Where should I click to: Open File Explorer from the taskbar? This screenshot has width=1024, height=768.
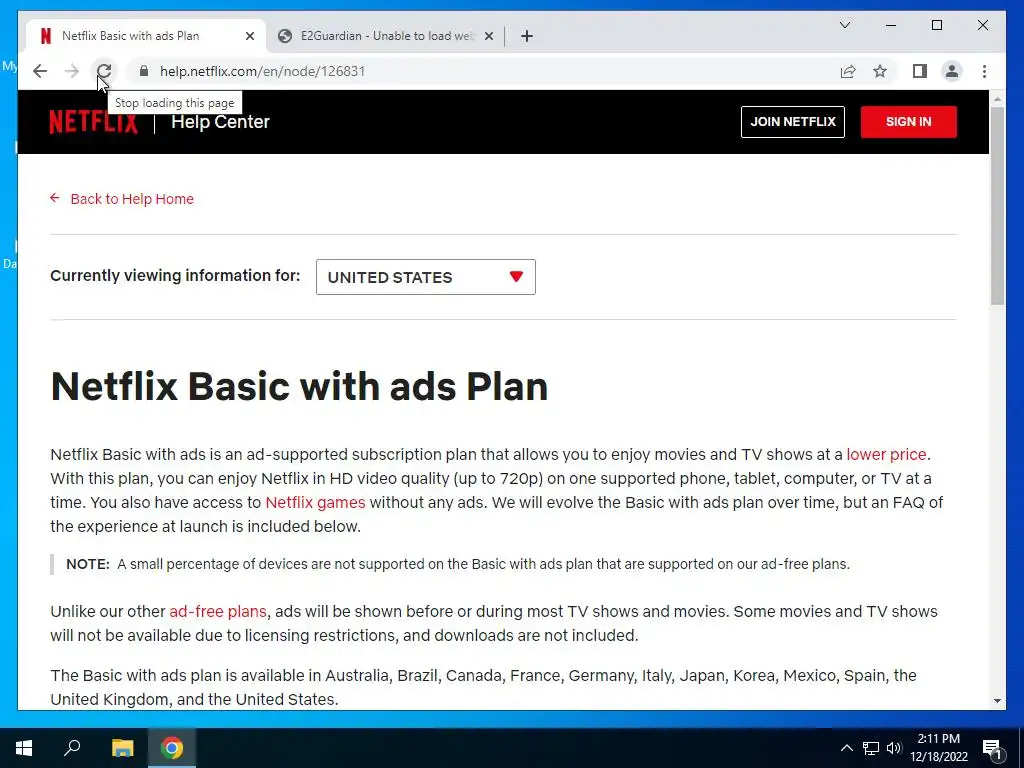pyautogui.click(x=122, y=748)
